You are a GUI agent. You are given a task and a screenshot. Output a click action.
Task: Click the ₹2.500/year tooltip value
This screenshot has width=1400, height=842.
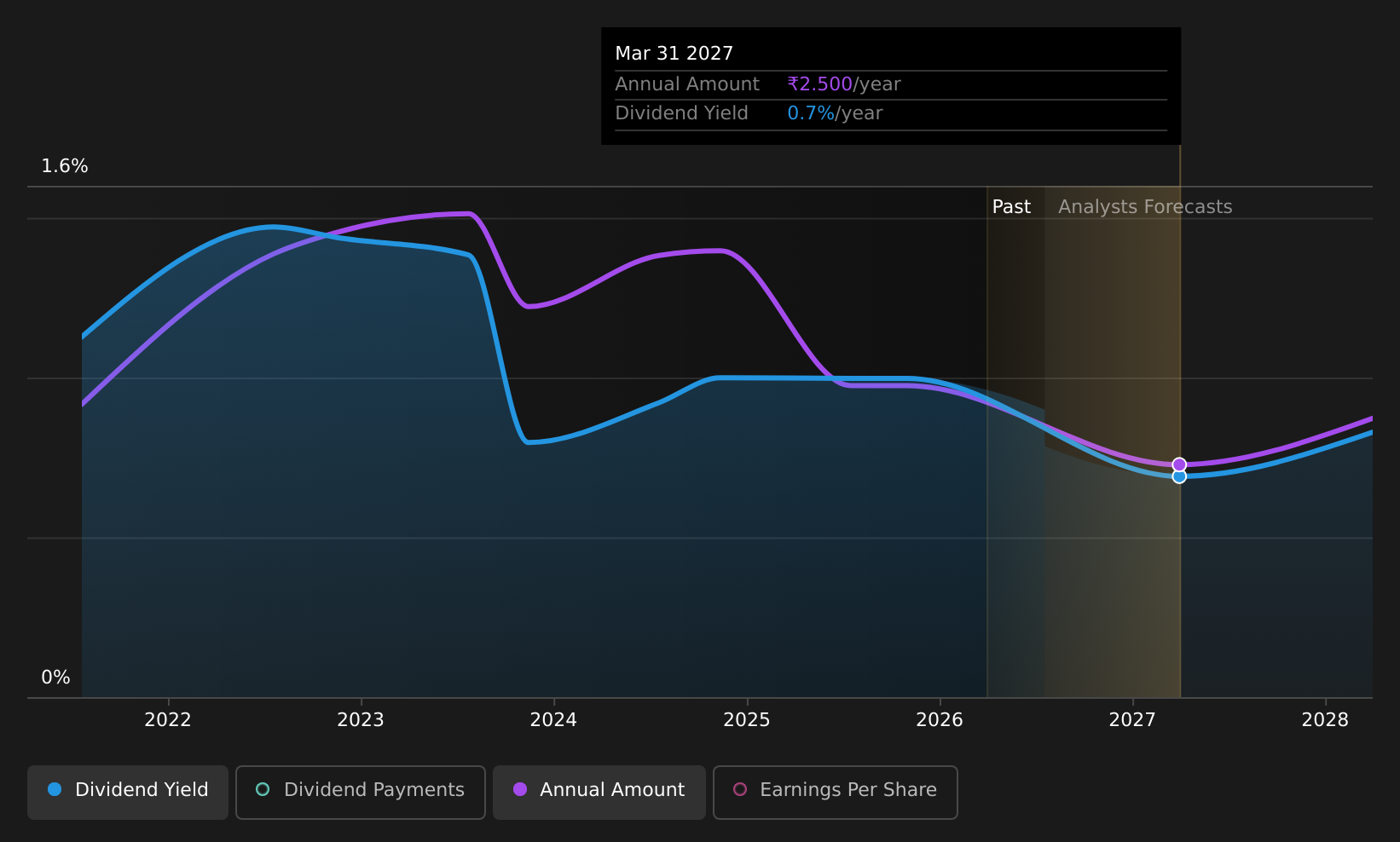tap(844, 84)
